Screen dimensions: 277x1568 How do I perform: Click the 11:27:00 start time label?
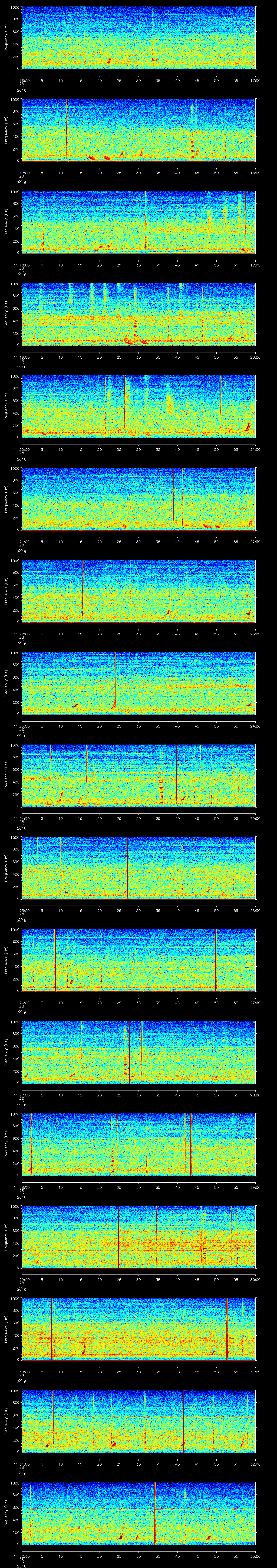point(21,1095)
